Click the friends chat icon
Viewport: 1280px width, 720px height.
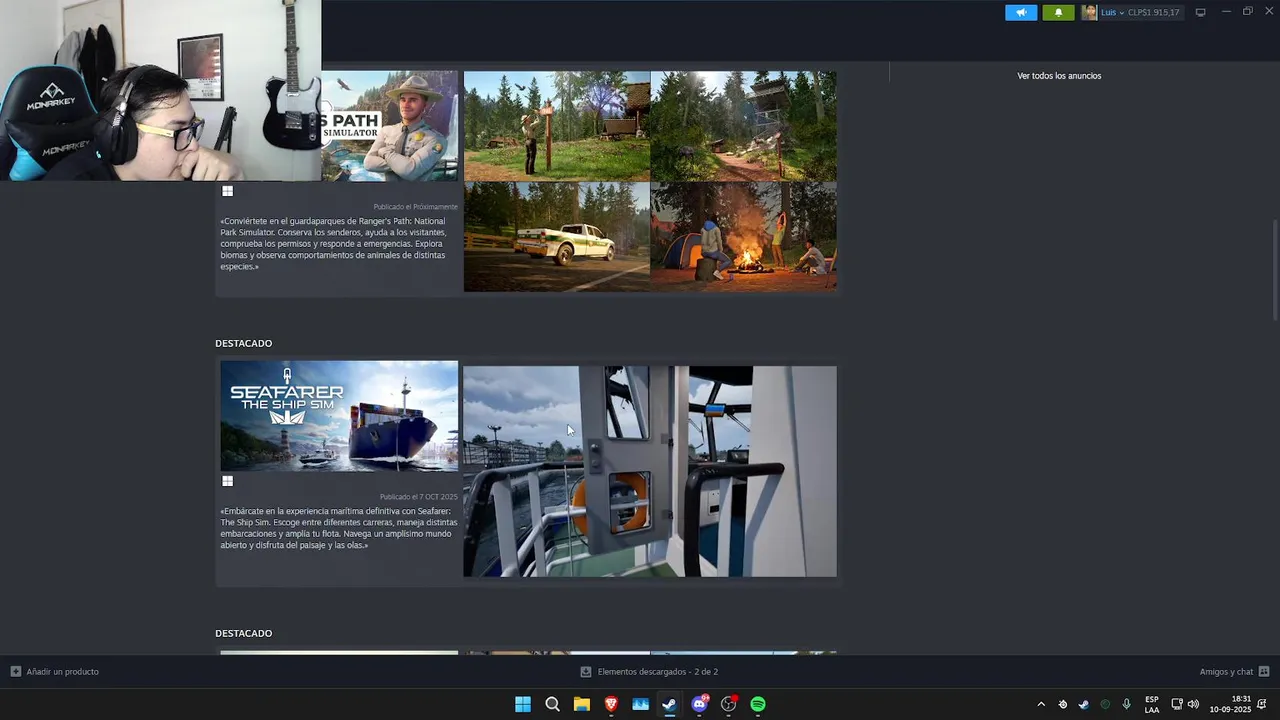(x=1264, y=672)
